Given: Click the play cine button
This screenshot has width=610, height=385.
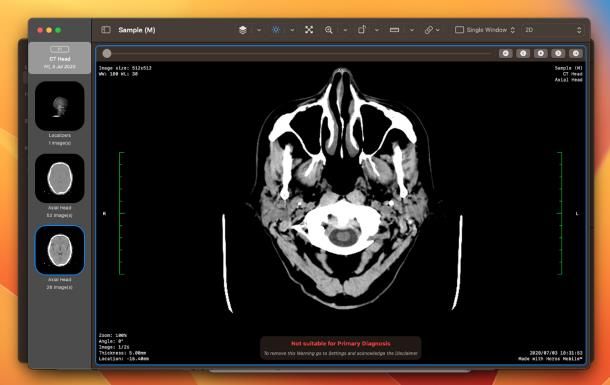Looking at the screenshot, I should (x=540, y=53).
